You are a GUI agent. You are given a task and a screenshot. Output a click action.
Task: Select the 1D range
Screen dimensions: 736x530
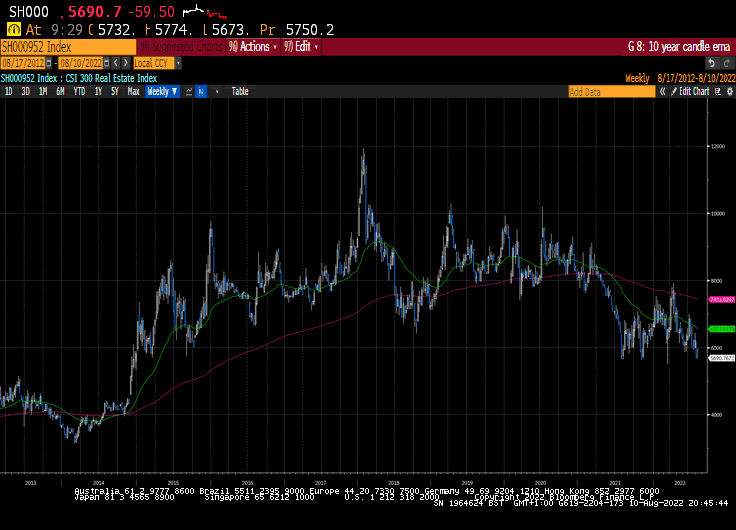tap(8, 92)
